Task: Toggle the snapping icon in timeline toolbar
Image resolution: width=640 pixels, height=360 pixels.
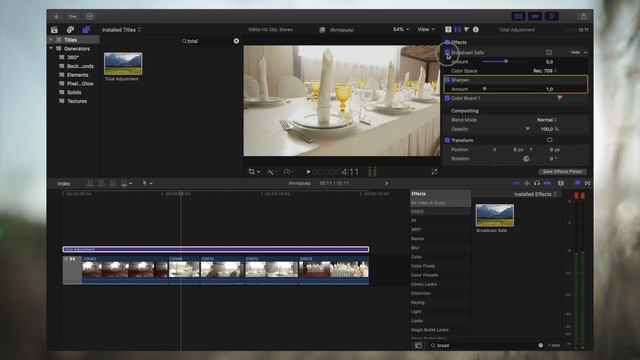Action: click(548, 183)
